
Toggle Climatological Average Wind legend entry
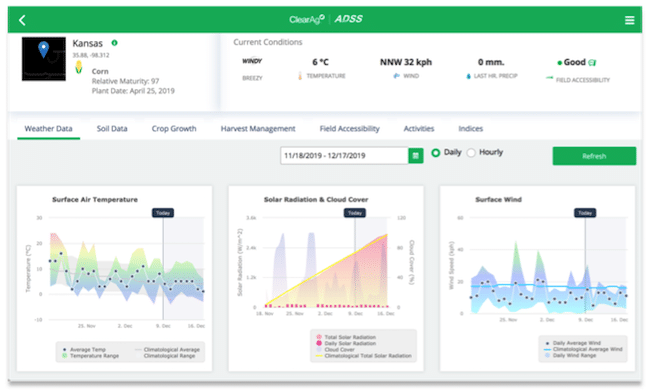click(x=583, y=349)
